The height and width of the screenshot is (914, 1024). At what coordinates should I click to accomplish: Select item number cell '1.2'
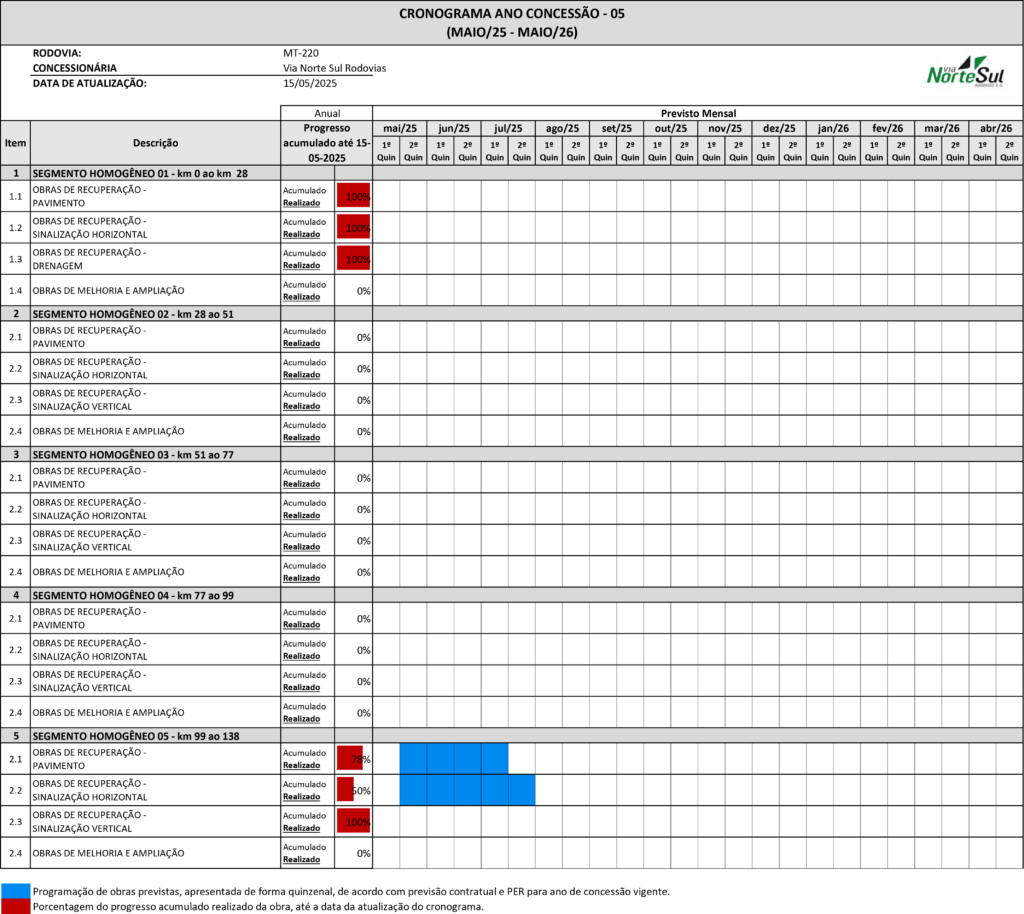[16, 227]
